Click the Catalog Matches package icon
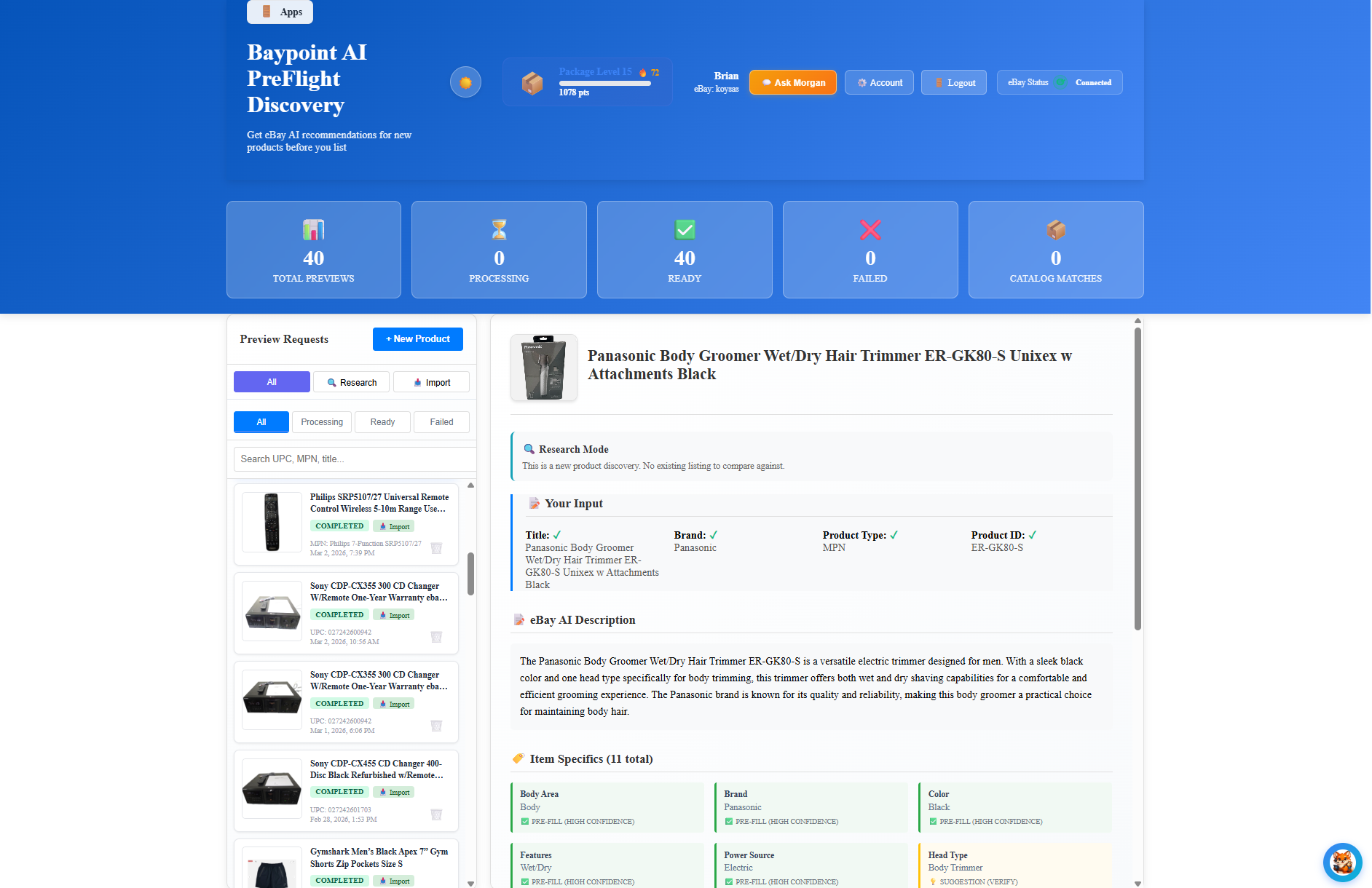1372x888 pixels. (1056, 230)
